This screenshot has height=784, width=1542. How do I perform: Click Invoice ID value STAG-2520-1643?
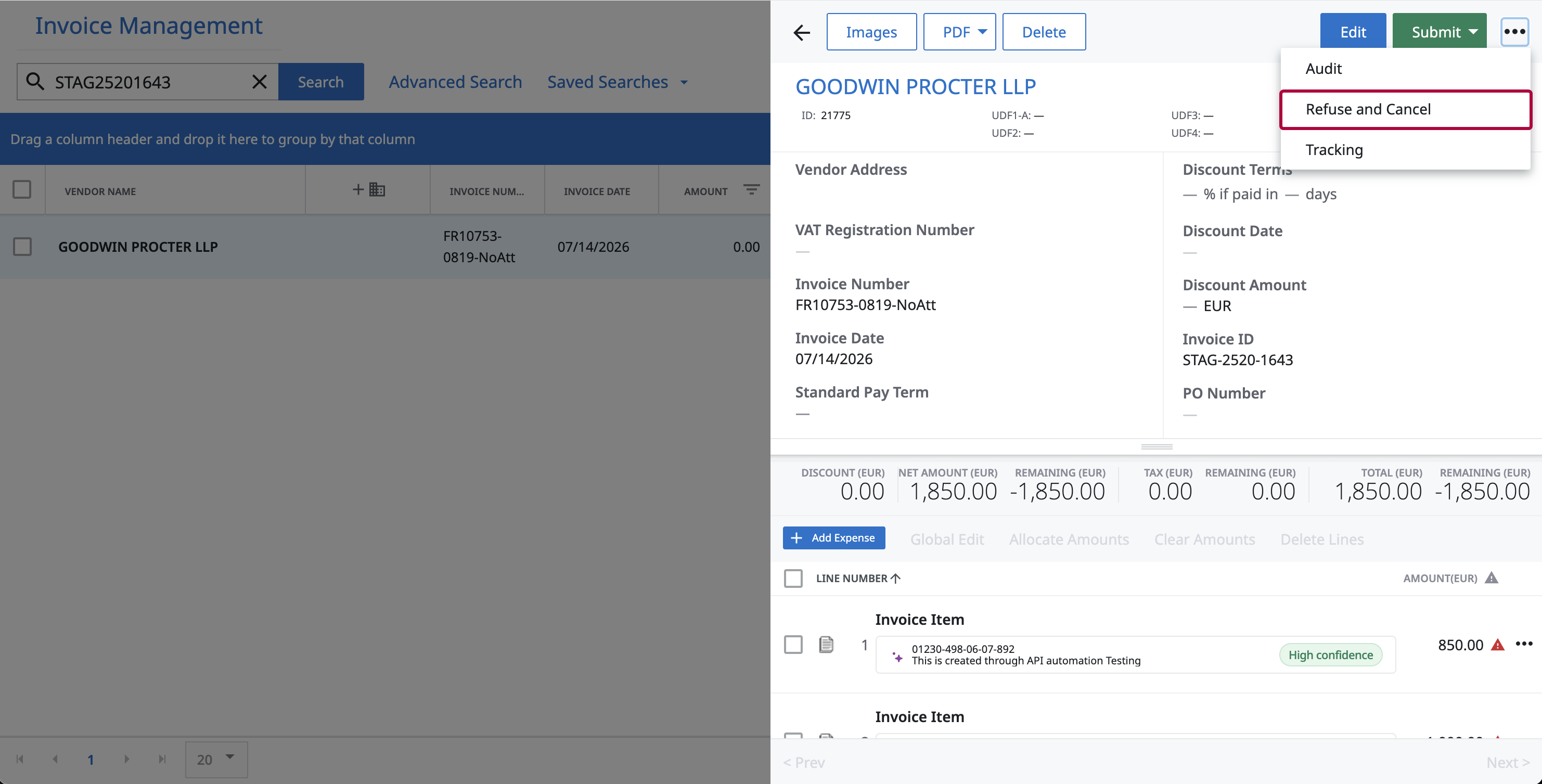[x=1237, y=359]
